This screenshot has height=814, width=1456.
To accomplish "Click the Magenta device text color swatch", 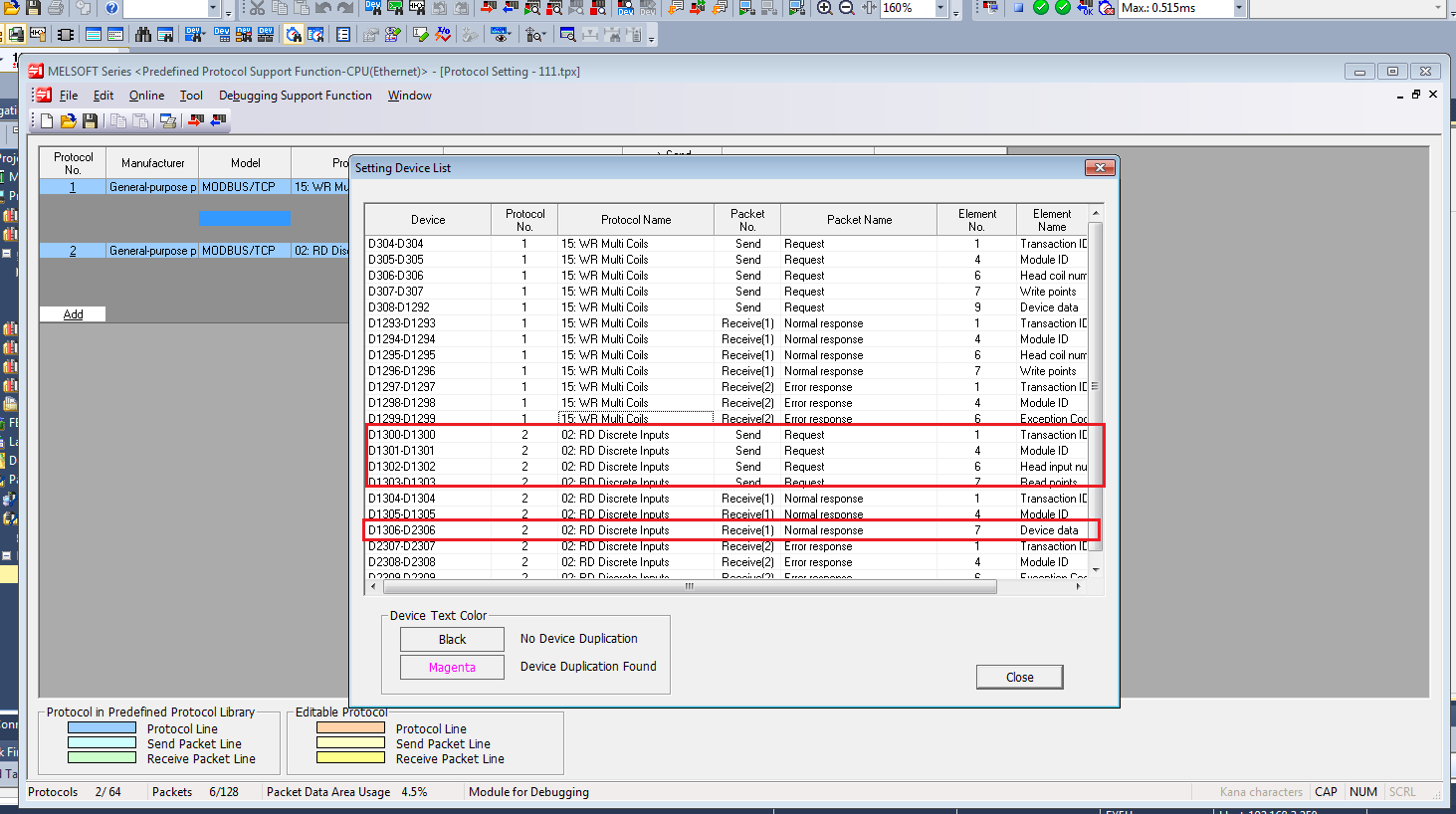I will [452, 667].
